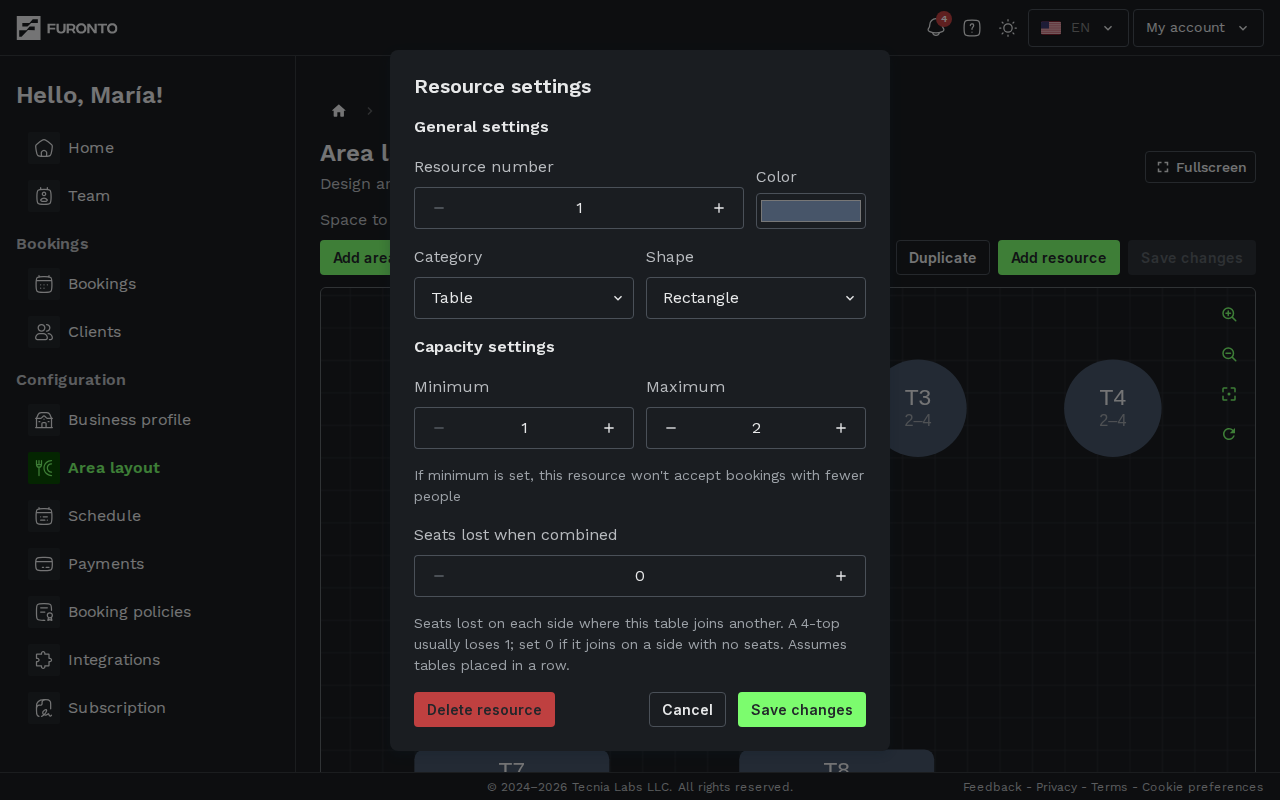Screen dimensions: 1280x800
Task: Open Team in the sidebar
Action: point(89,196)
